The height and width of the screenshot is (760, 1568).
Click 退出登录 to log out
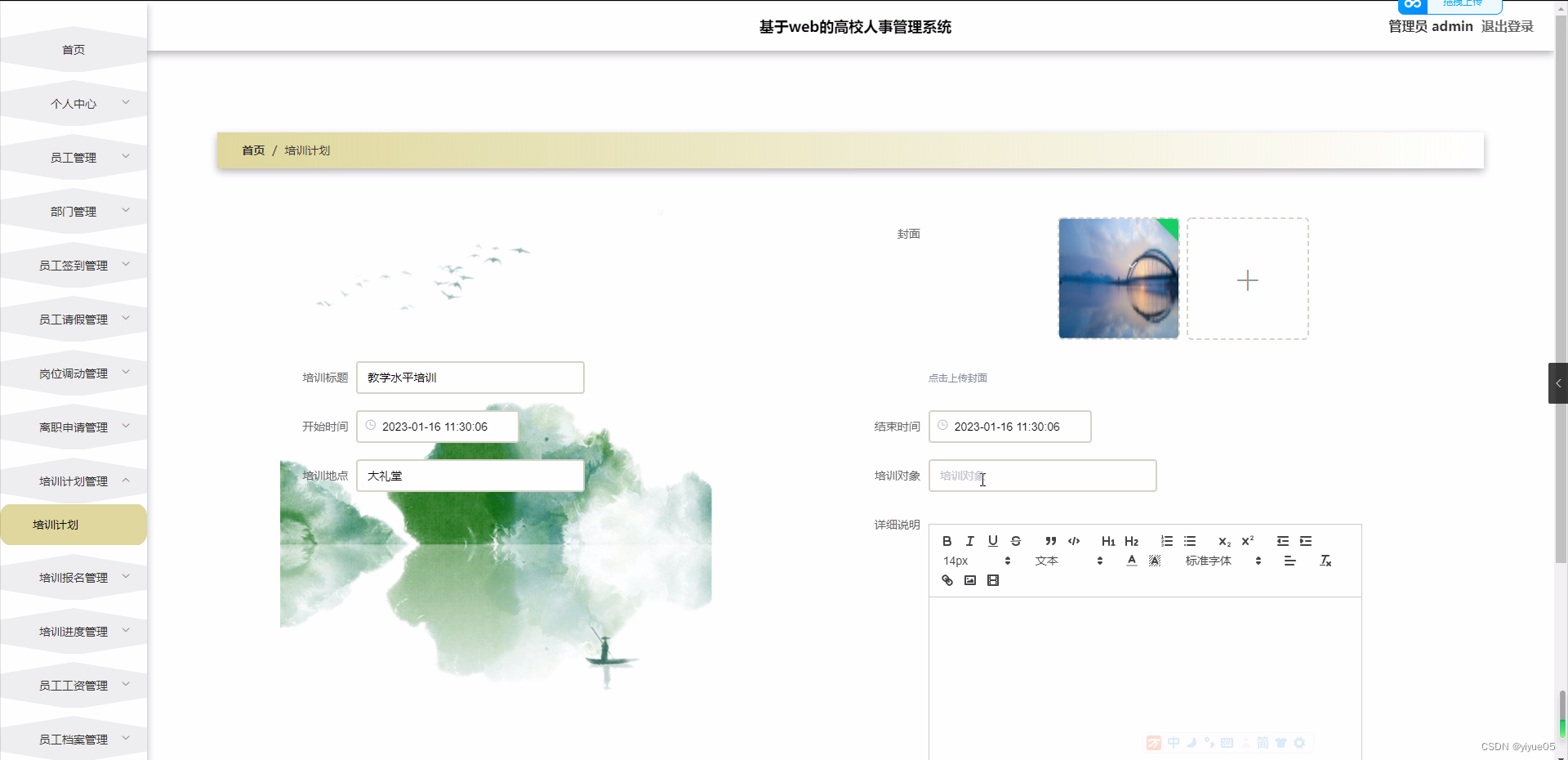pos(1507,26)
